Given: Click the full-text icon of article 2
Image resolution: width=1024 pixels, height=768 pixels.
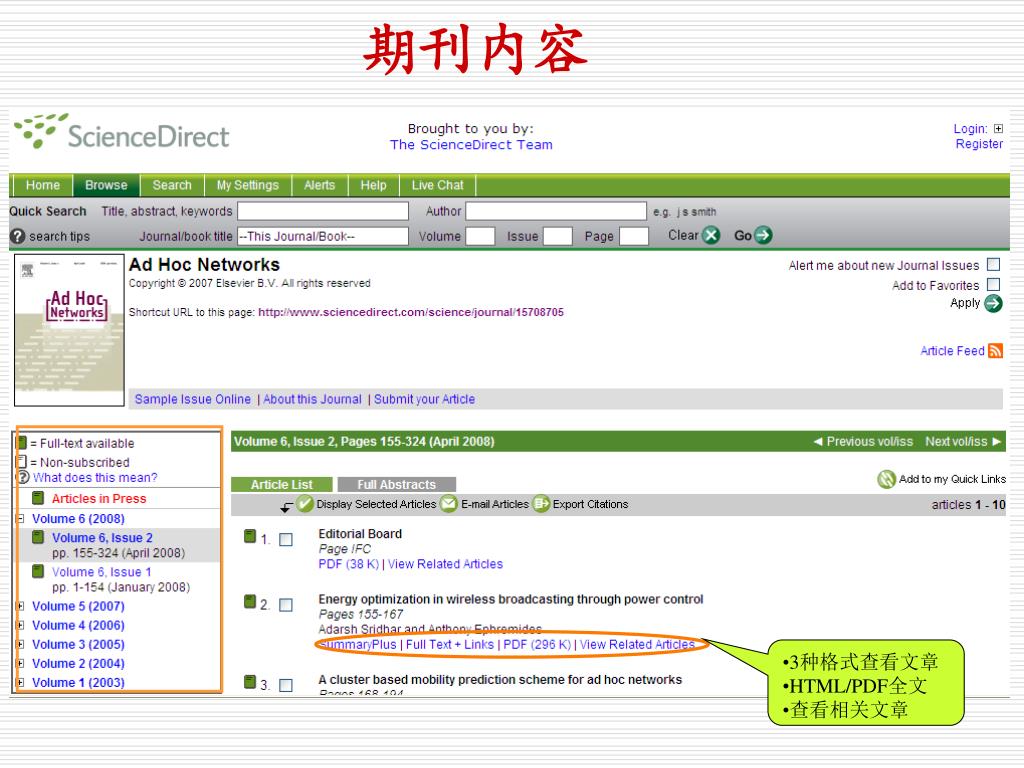Looking at the screenshot, I should 249,601.
